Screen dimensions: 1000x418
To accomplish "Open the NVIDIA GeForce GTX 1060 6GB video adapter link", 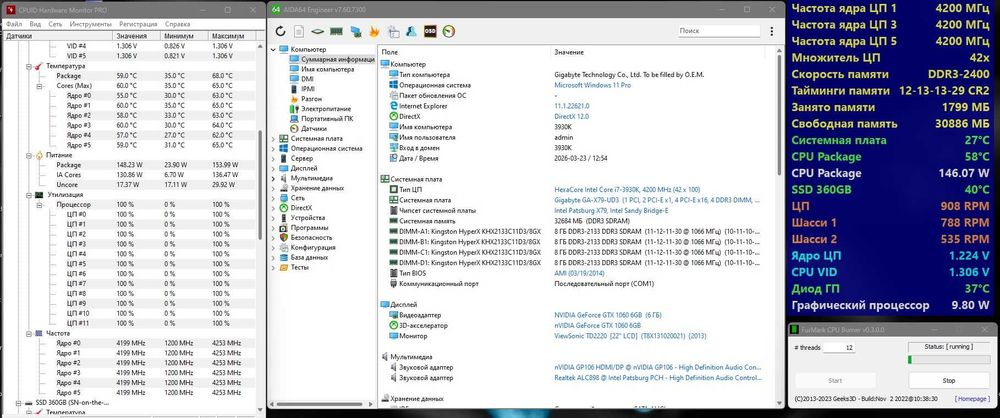I will [x=608, y=315].
